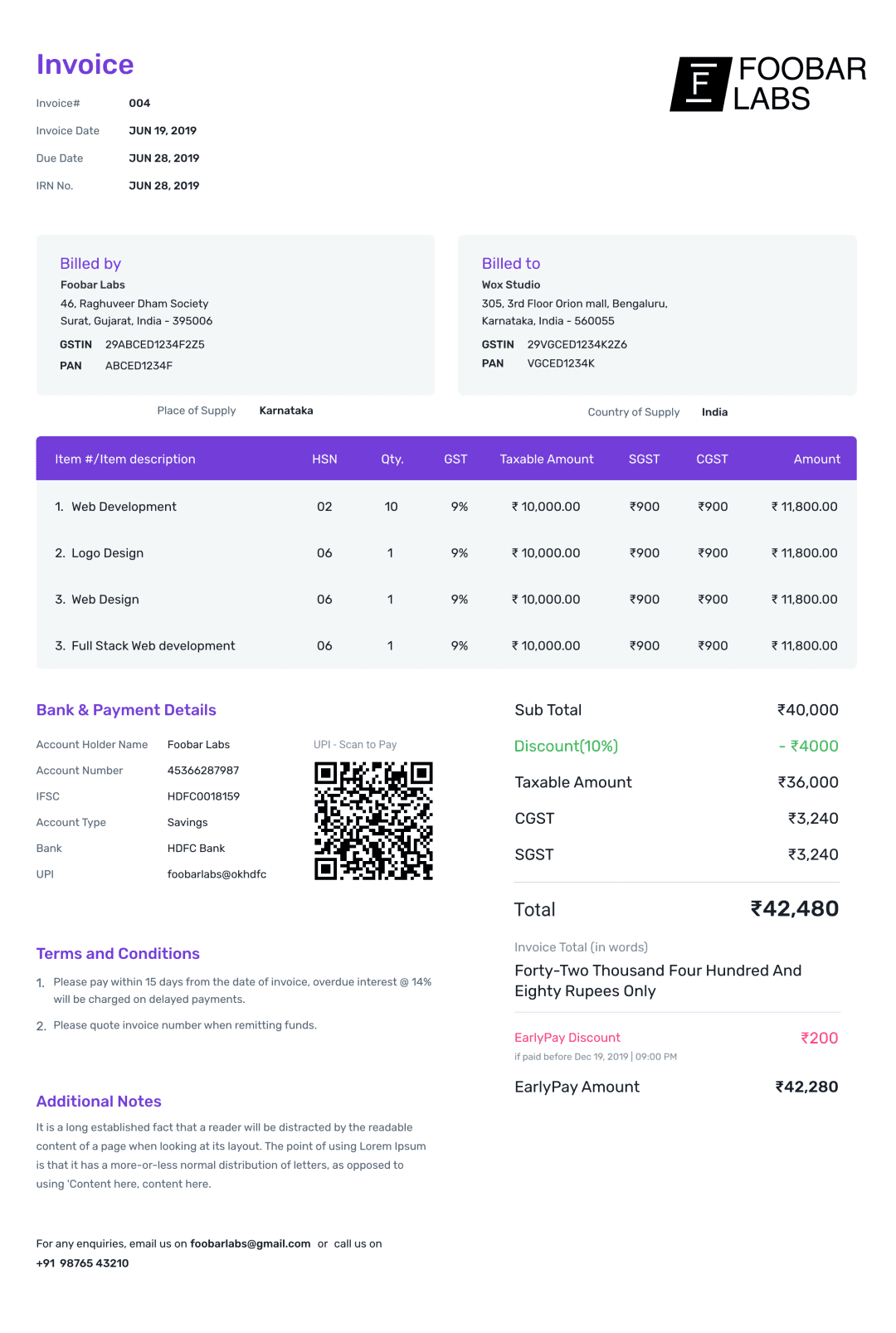Click the Billed to heading
The height and width of the screenshot is (1333, 896).
coord(511,264)
